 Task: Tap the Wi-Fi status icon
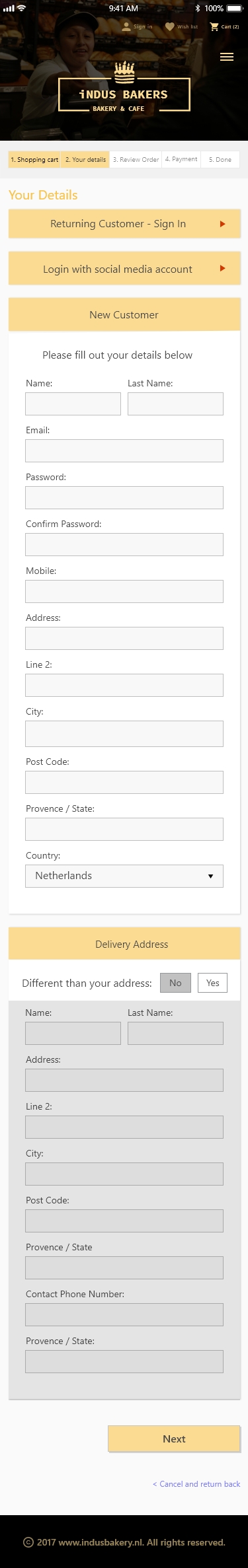coord(21,8)
